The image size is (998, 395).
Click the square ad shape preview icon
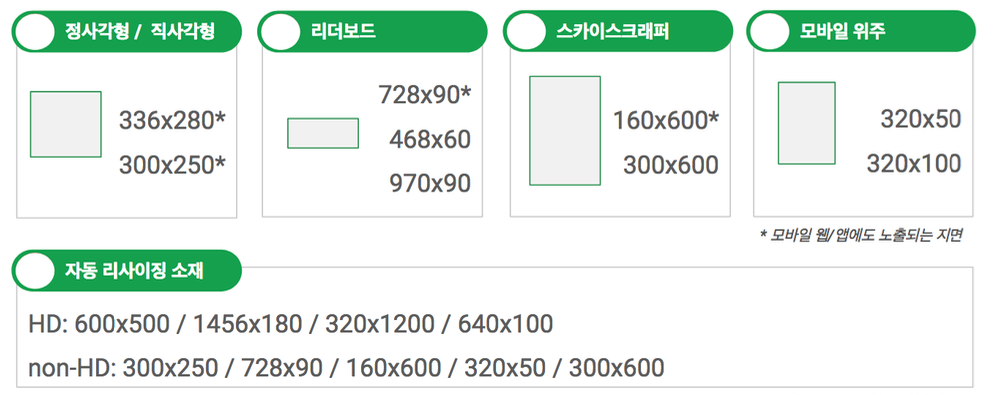click(66, 124)
